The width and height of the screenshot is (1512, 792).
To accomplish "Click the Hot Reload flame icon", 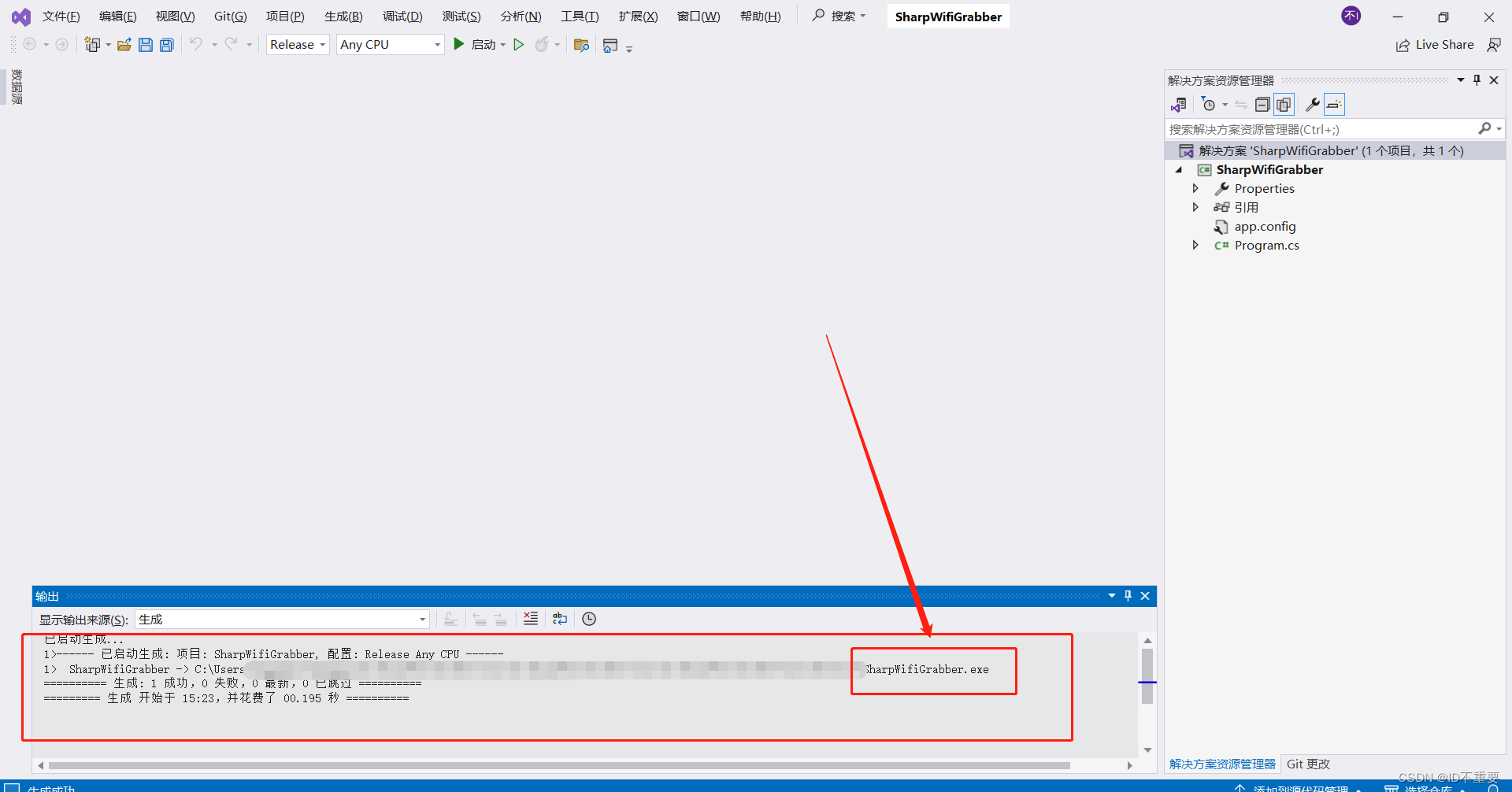I will click(x=542, y=45).
